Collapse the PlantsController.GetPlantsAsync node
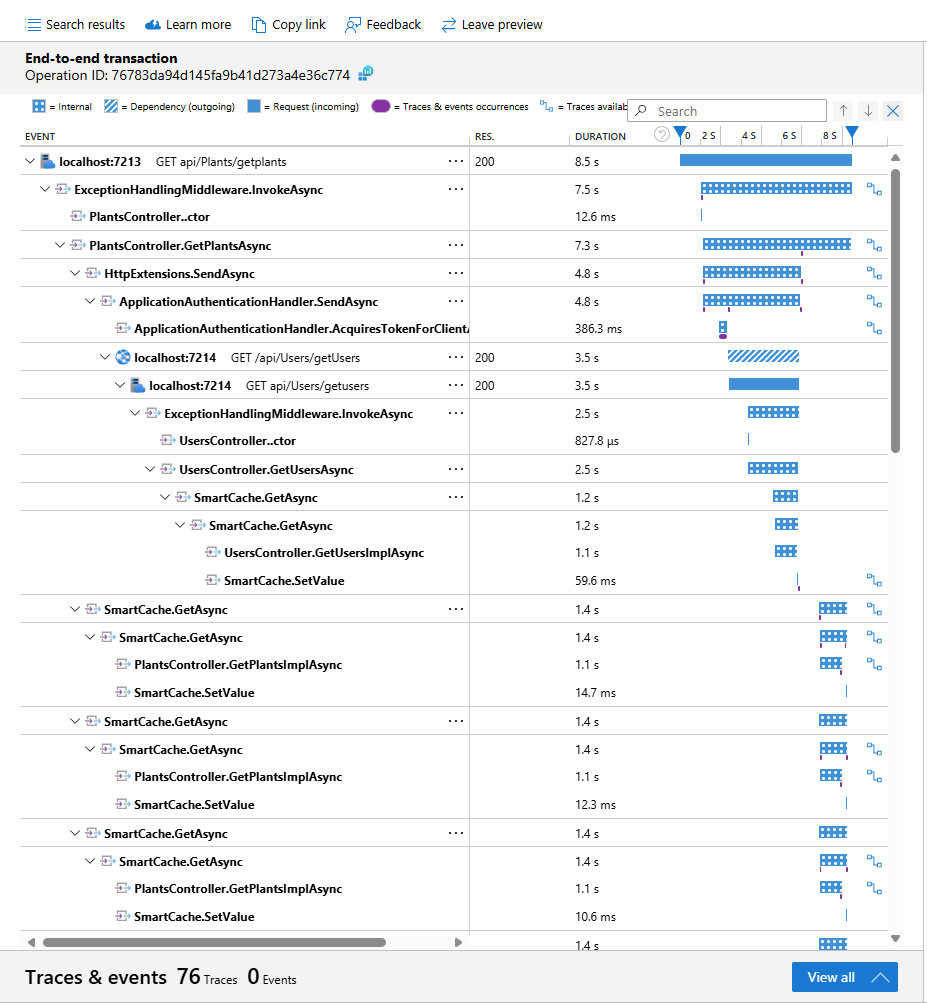This screenshot has height=1003, width=927. coord(60,245)
